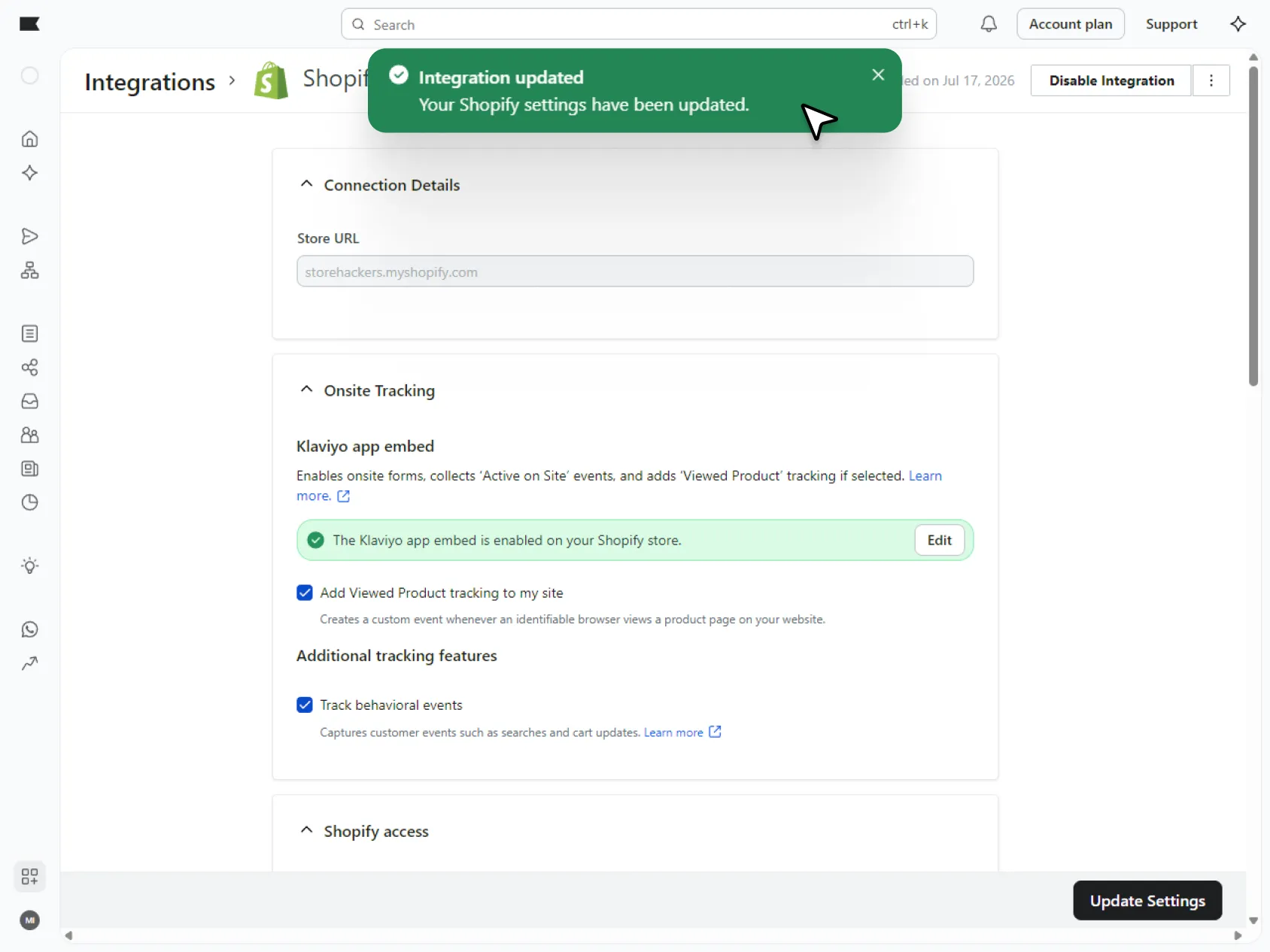Click the green check on the embed-enabled banner
This screenshot has width=1270, height=952.
tap(316, 540)
